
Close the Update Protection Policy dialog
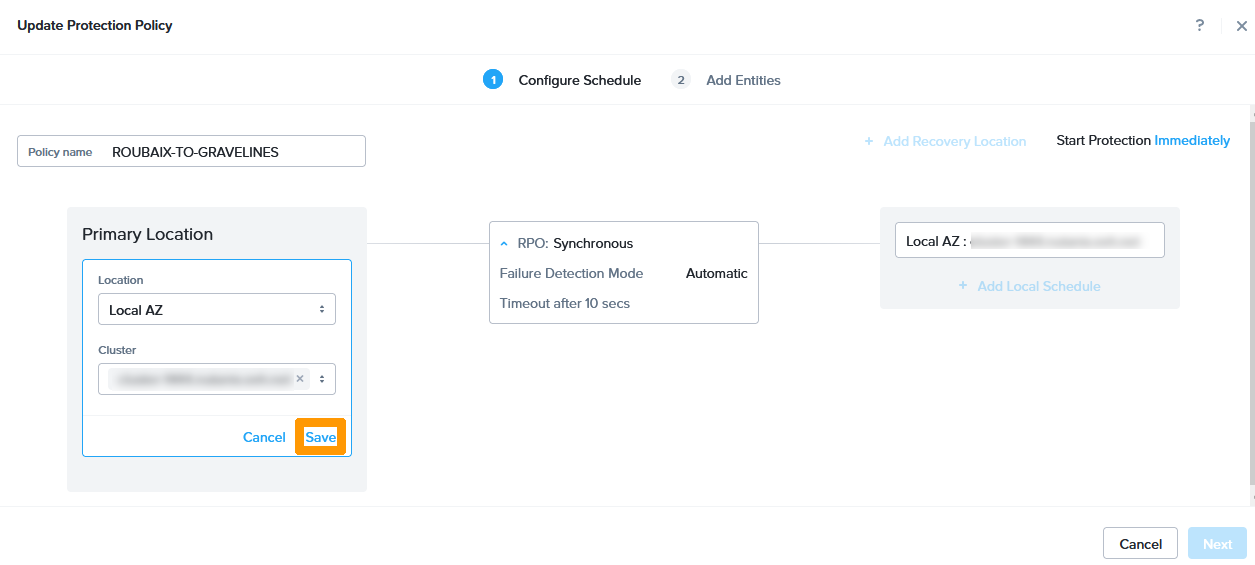click(1241, 26)
